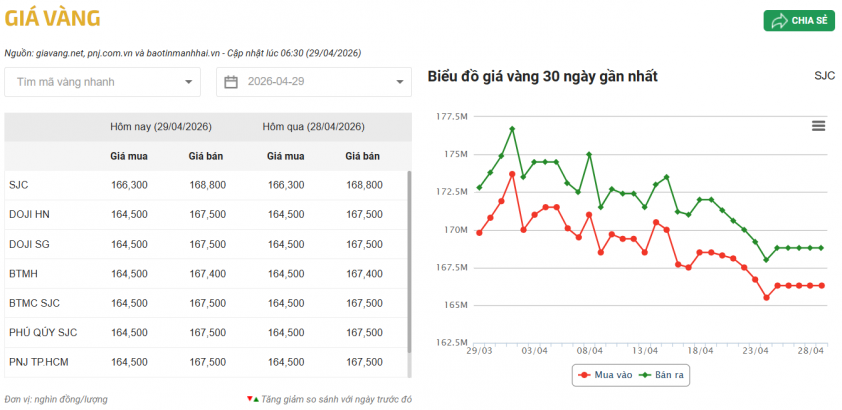
Task: Click the highest green point on the chart
Action: pos(512,129)
